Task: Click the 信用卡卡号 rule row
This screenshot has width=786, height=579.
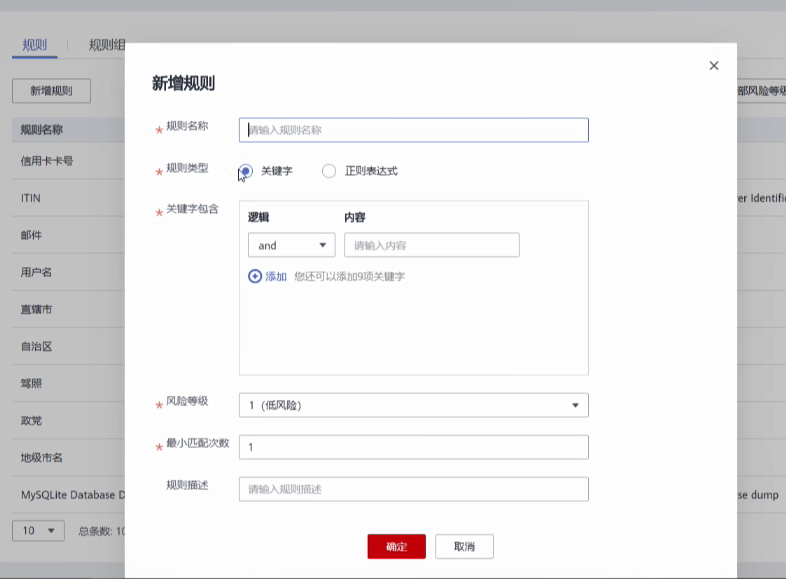Action: click(68, 161)
